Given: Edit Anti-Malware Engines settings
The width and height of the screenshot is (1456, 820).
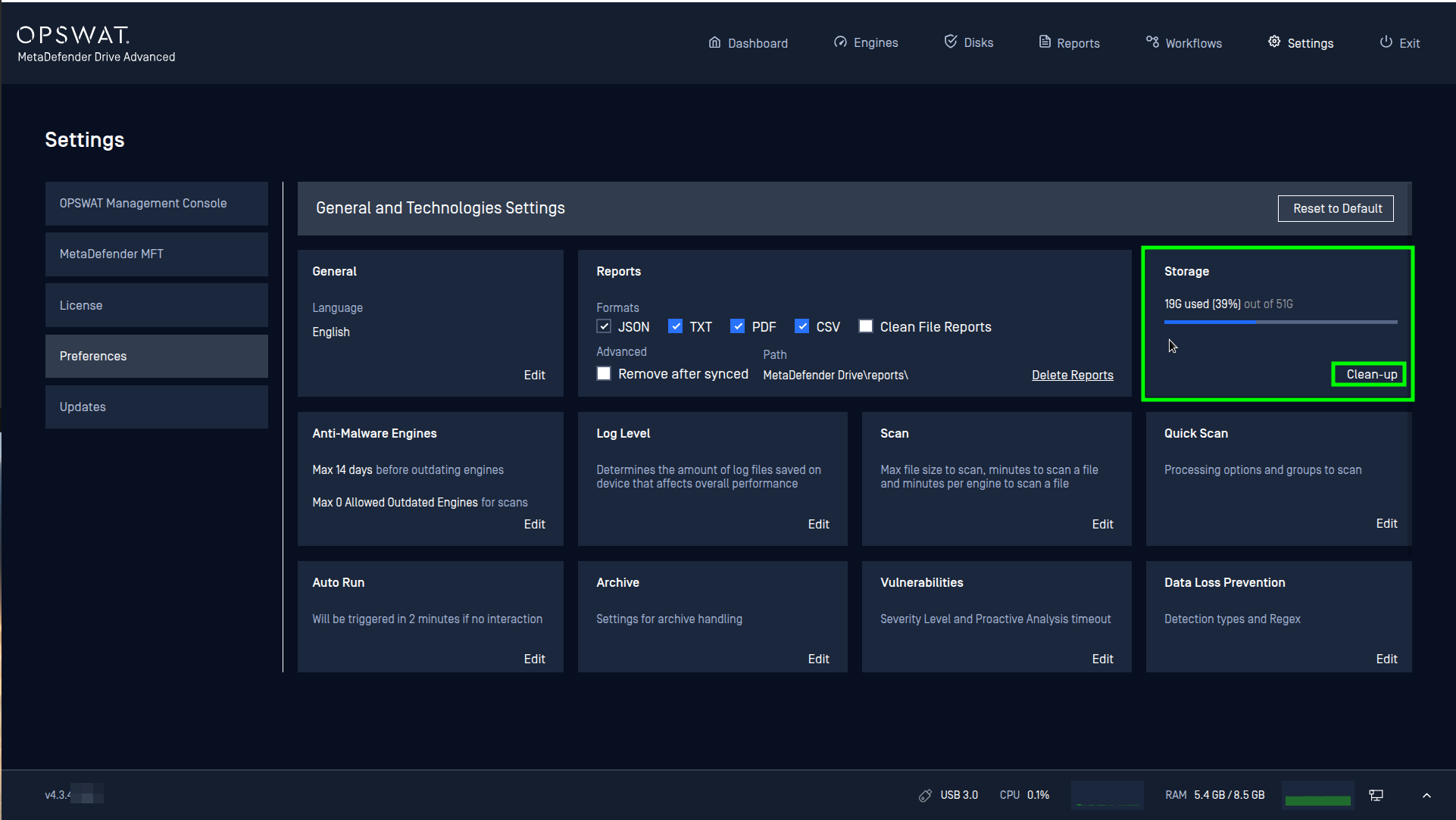Looking at the screenshot, I should 534,524.
